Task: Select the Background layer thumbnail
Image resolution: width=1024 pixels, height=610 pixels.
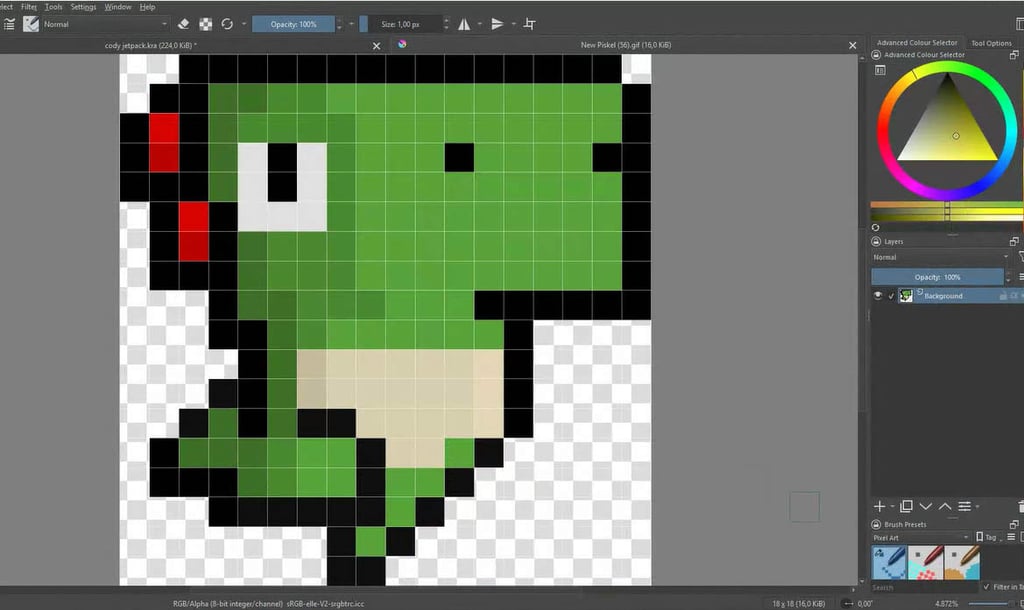Action: tap(906, 296)
